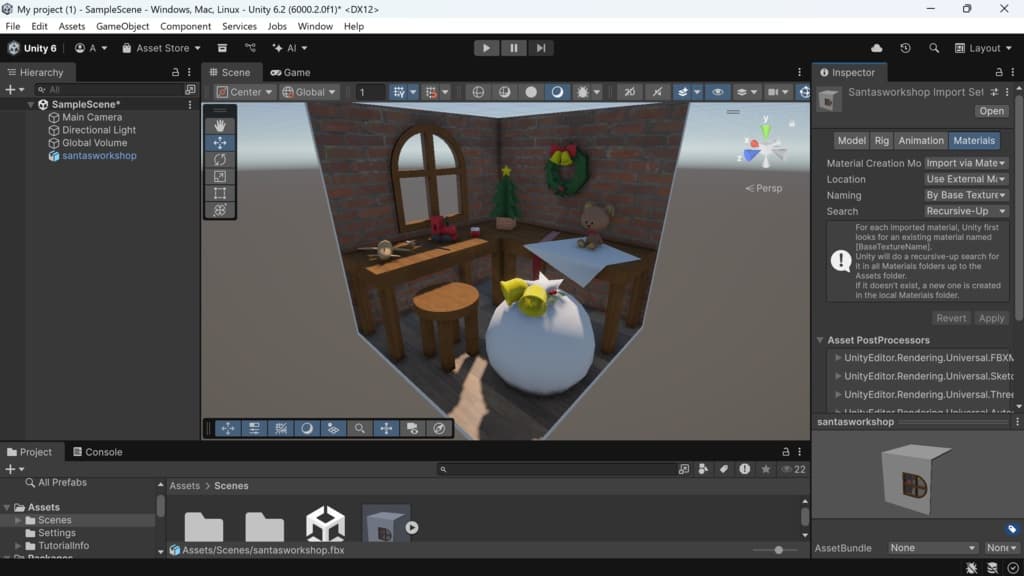Open the GameObject menu

coord(122,26)
